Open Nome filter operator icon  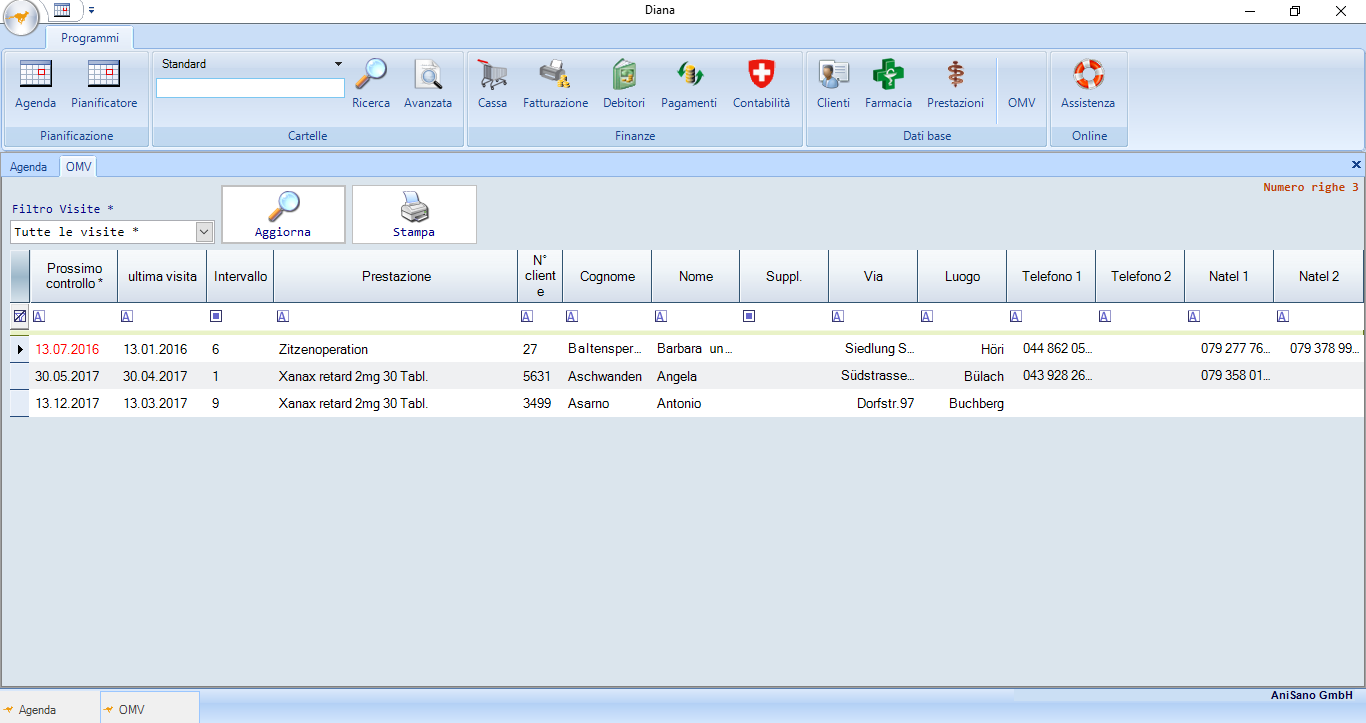click(661, 316)
